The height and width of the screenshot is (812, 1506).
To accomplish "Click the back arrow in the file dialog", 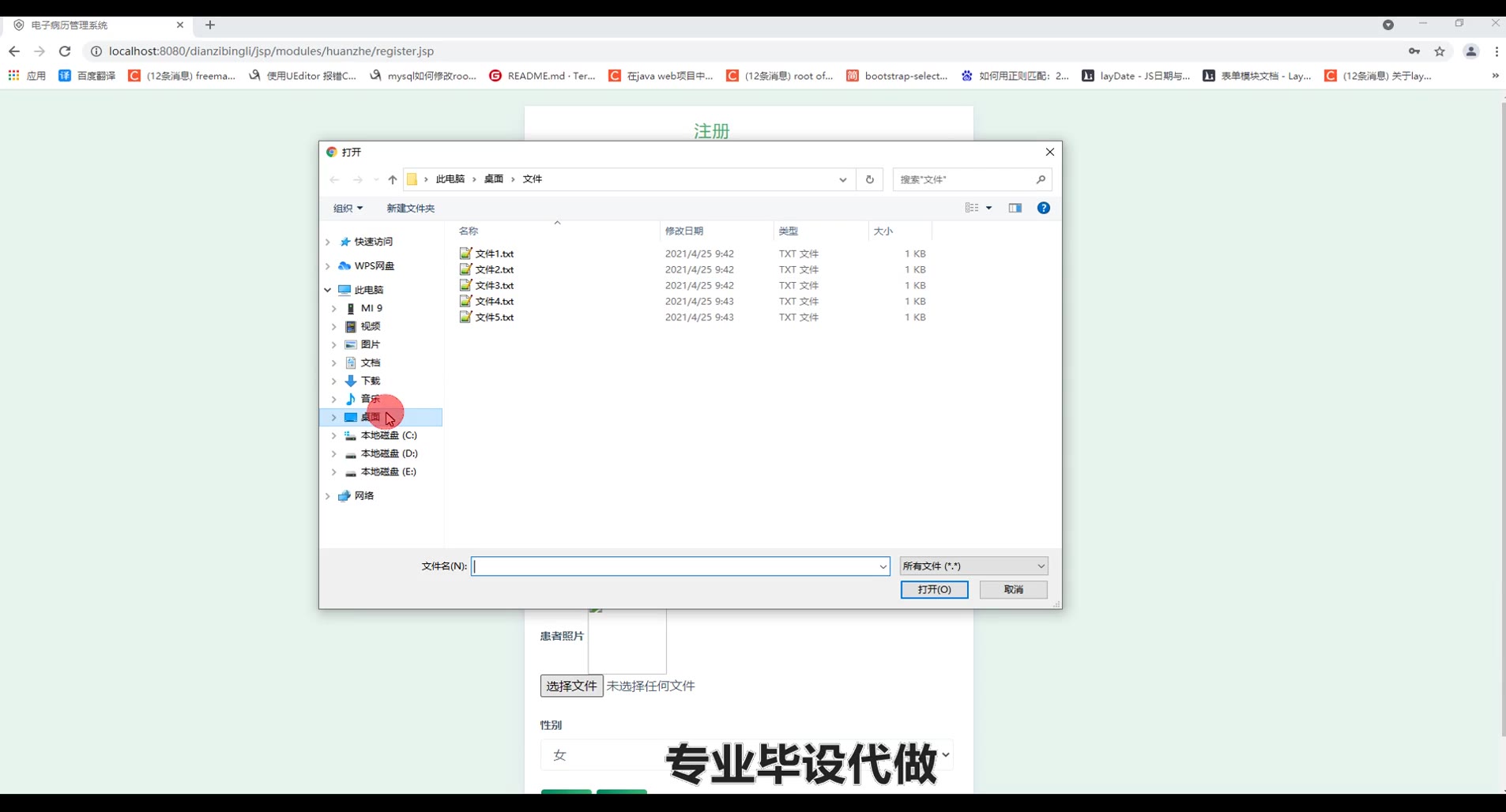I will (334, 179).
